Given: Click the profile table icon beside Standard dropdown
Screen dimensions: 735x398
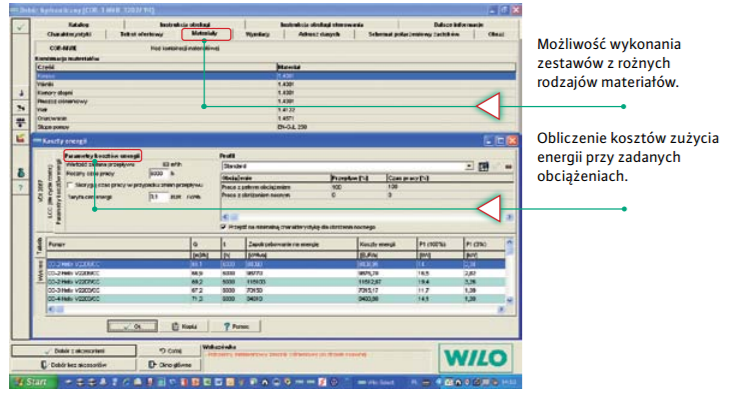Looking at the screenshot, I should 483,166.
